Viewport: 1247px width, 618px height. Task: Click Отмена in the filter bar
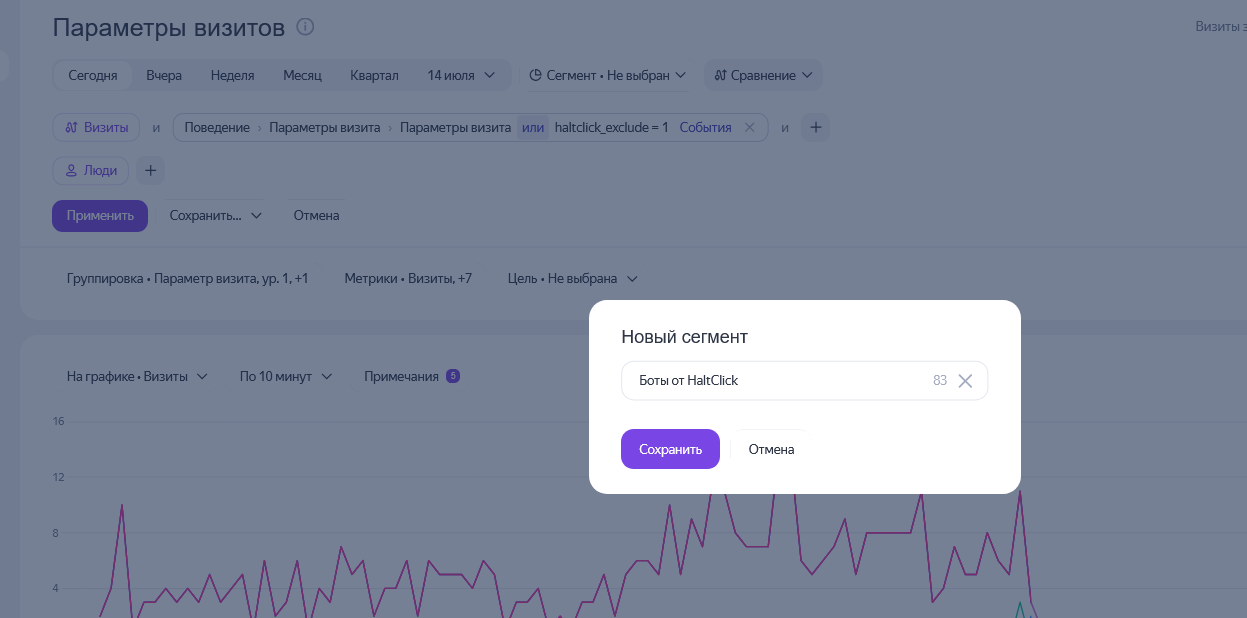316,215
